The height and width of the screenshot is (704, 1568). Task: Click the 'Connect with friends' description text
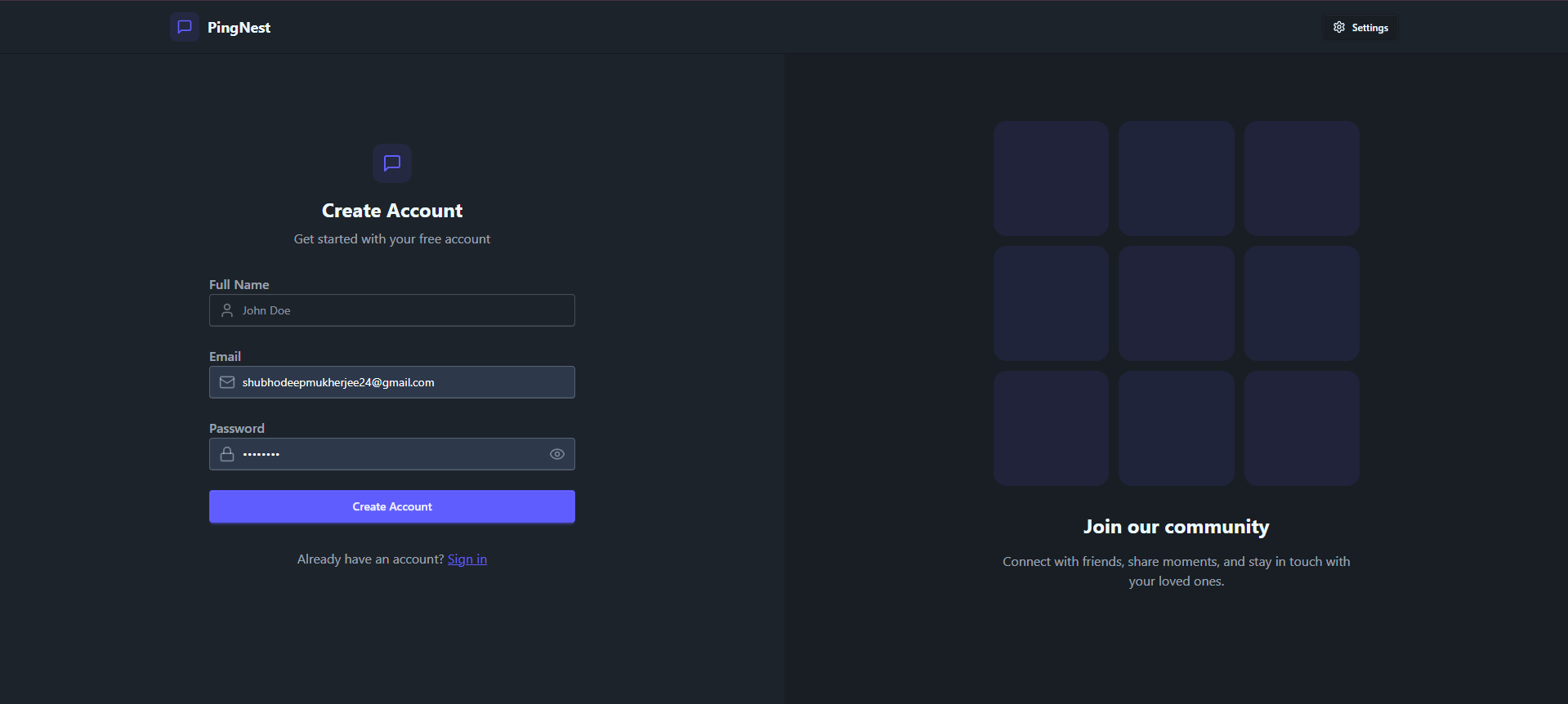1177,572
